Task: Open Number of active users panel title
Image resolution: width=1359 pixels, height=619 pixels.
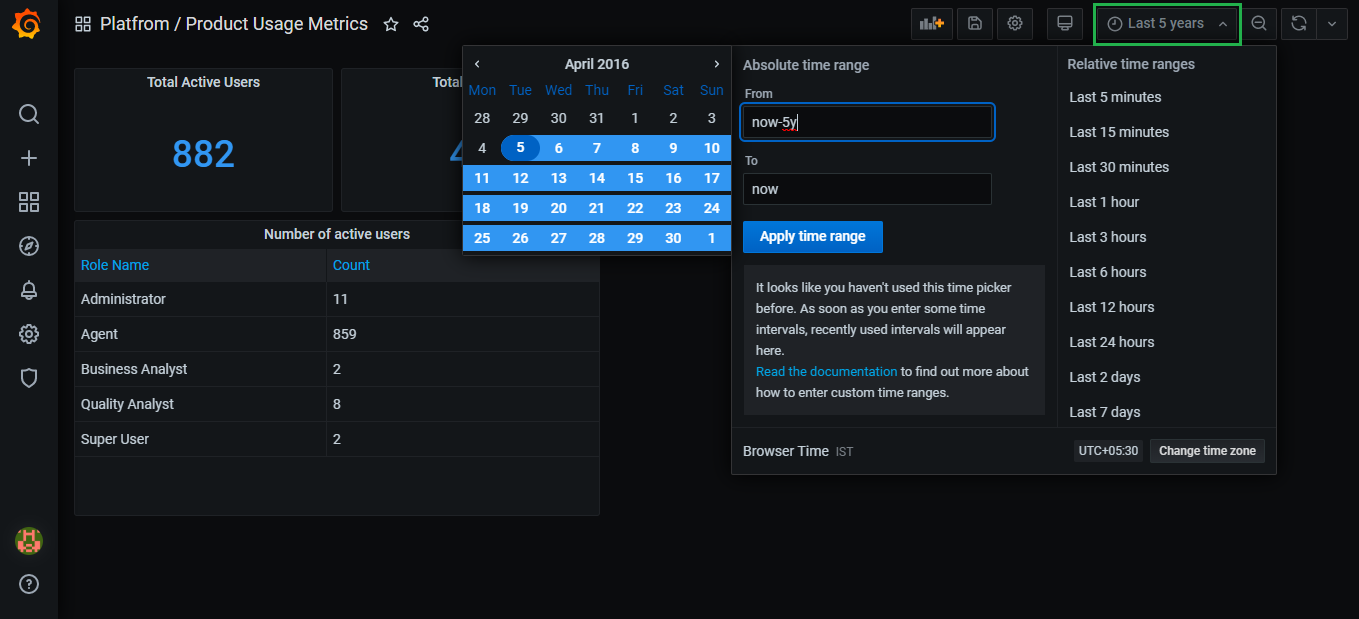Action: (337, 234)
